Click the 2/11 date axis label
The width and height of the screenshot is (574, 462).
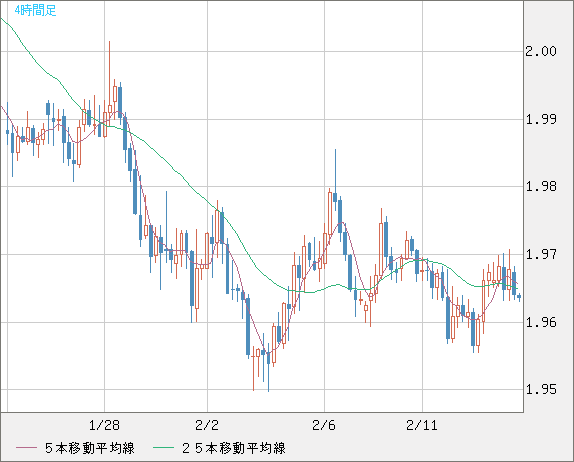pyautogui.click(x=422, y=425)
